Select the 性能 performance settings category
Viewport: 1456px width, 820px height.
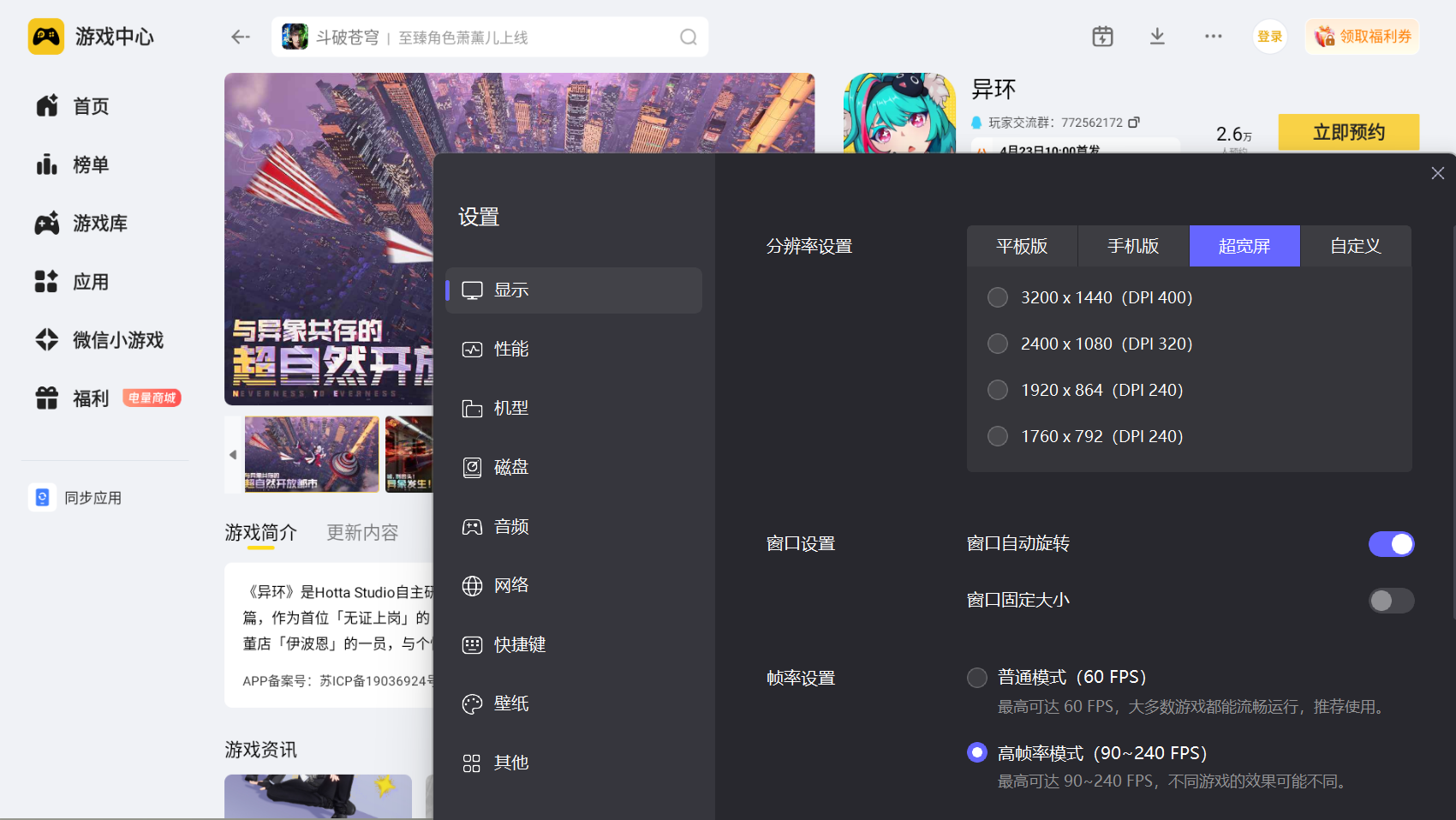(574, 349)
